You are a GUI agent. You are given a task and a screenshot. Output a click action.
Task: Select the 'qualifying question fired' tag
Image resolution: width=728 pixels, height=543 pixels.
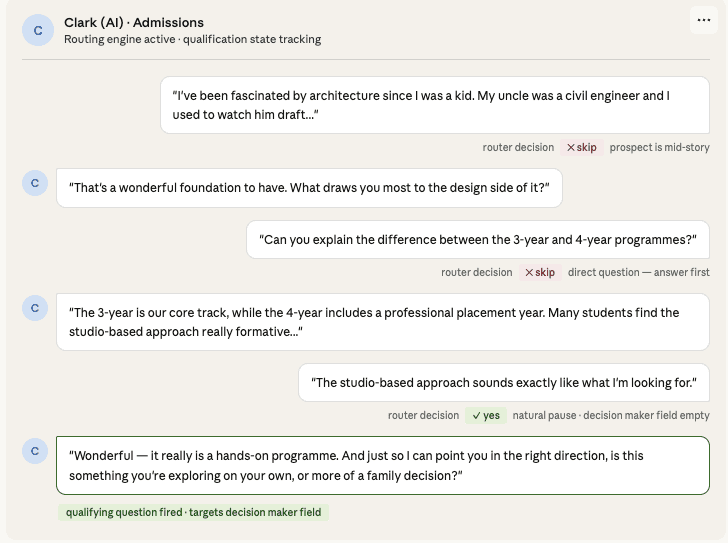pos(193,513)
